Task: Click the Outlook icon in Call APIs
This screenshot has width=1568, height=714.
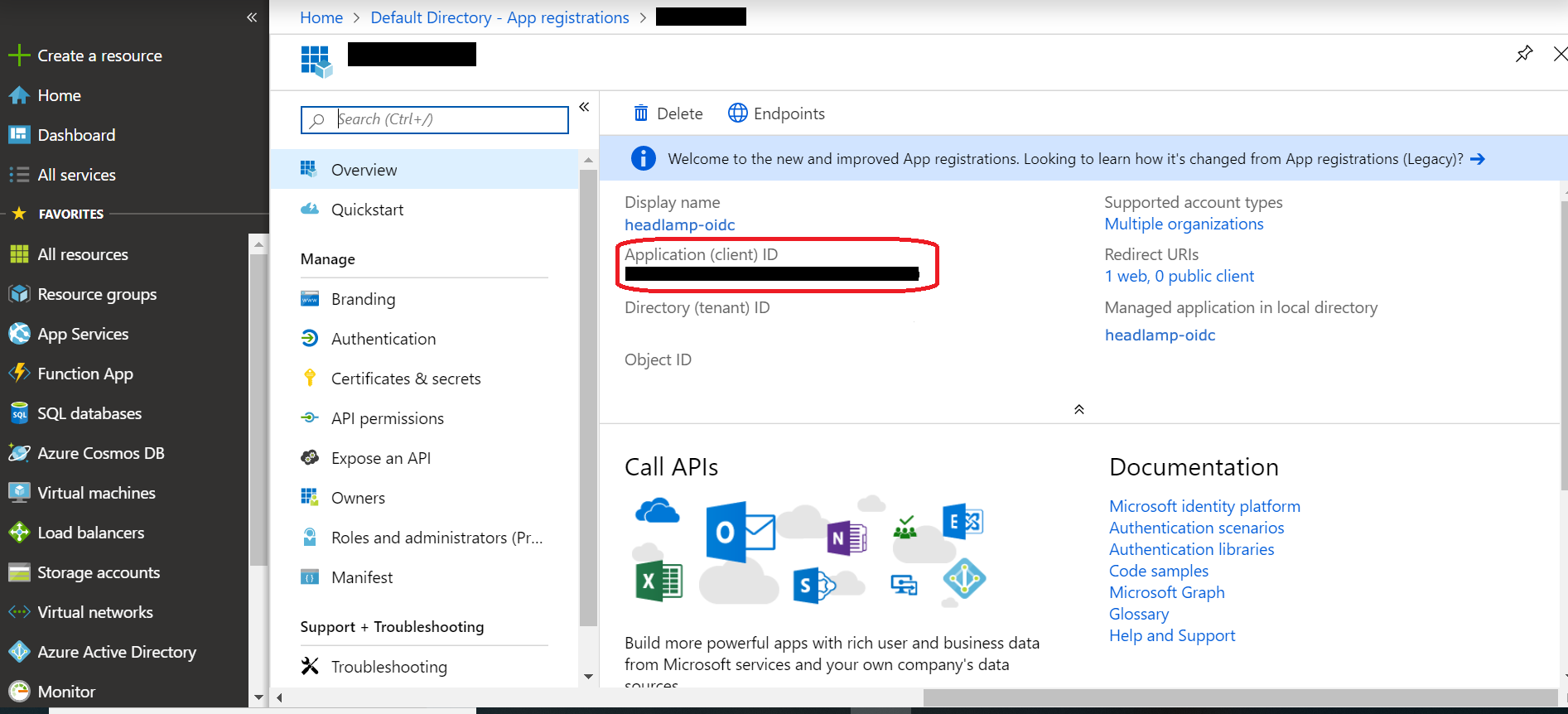Action: click(x=741, y=531)
